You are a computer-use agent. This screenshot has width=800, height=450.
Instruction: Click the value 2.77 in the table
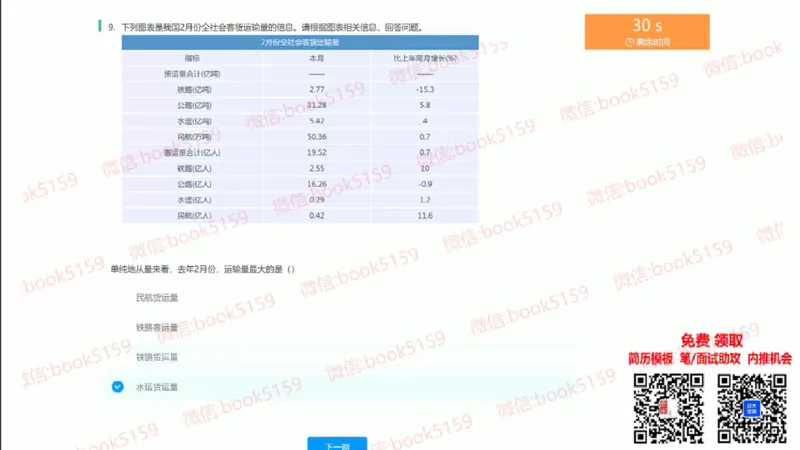[x=316, y=89]
